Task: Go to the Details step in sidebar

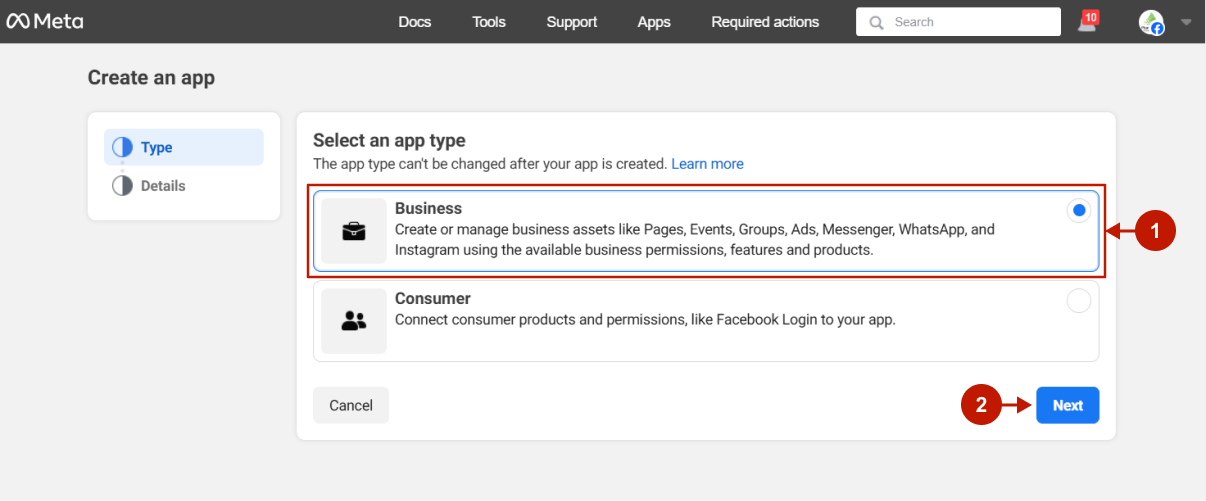Action: 184,186
